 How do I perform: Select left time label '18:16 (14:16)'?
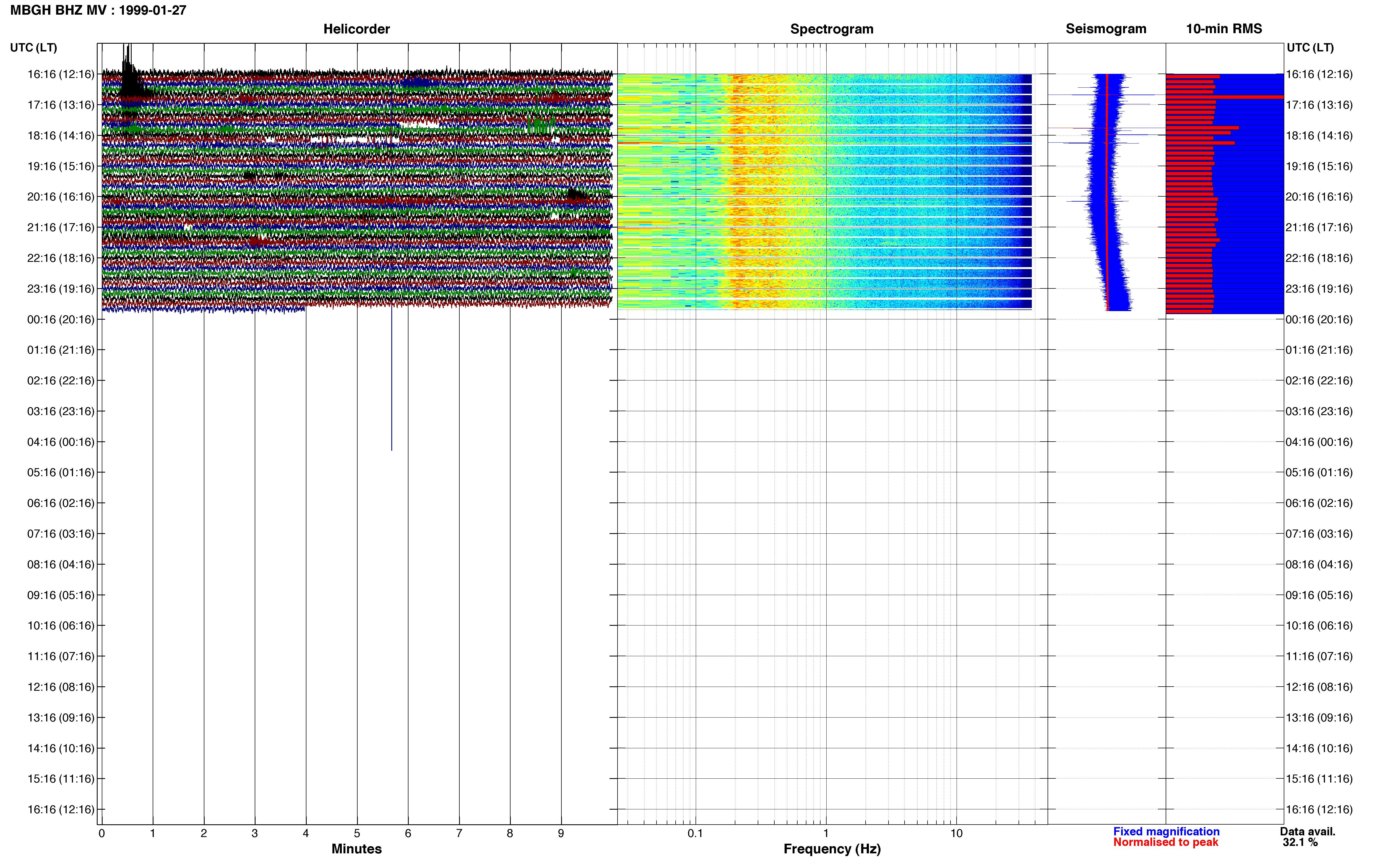61,135
